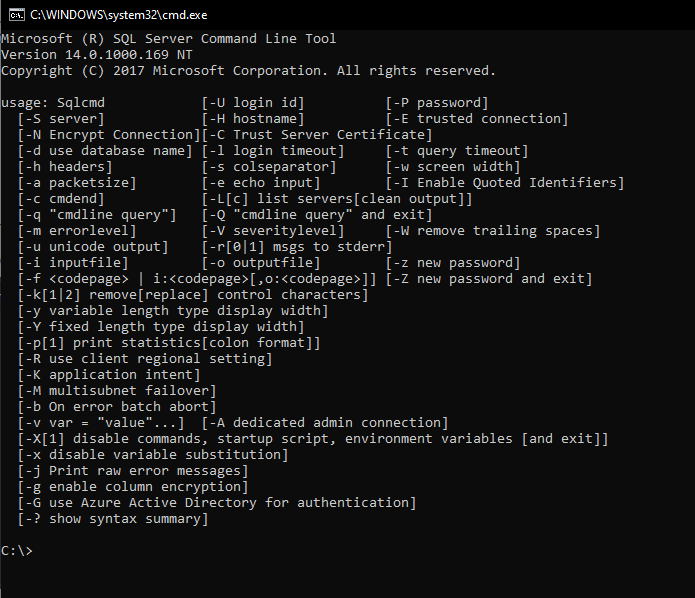Click the Microsoft copyright notice line
The image size is (695, 598).
point(248,71)
